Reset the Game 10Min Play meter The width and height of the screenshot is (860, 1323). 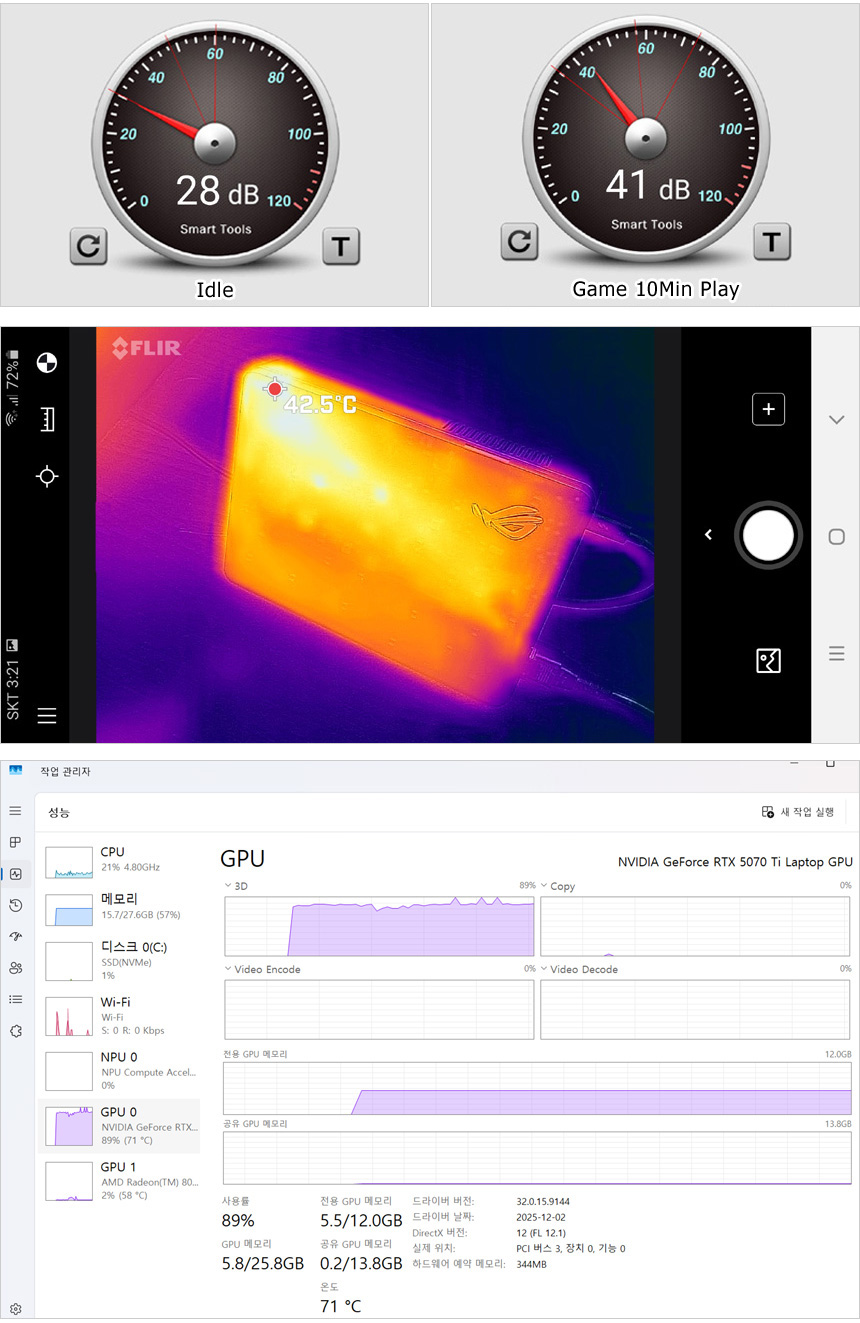pyautogui.click(x=518, y=241)
